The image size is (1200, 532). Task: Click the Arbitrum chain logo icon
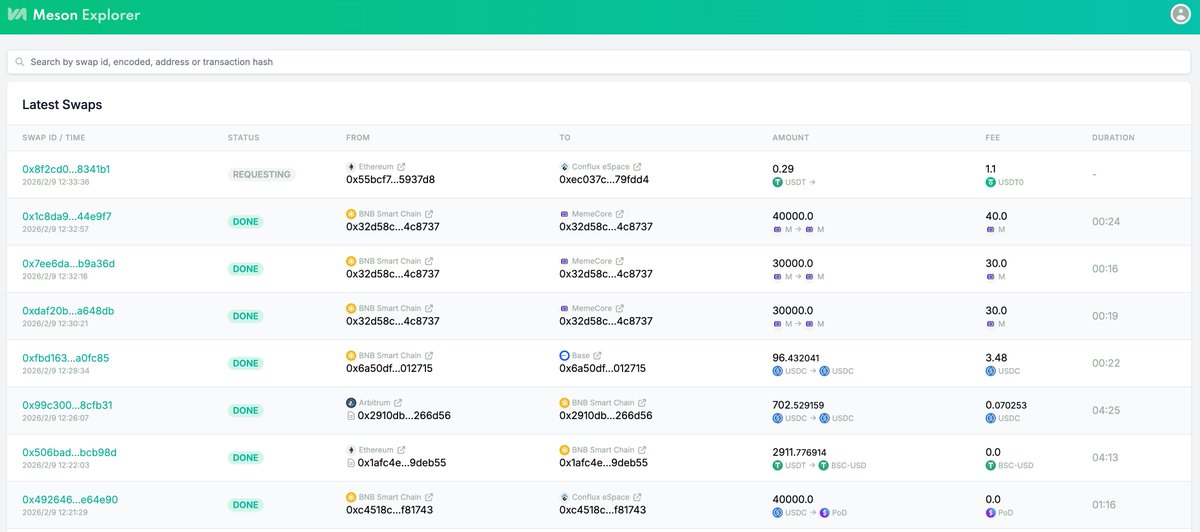tap(351, 402)
